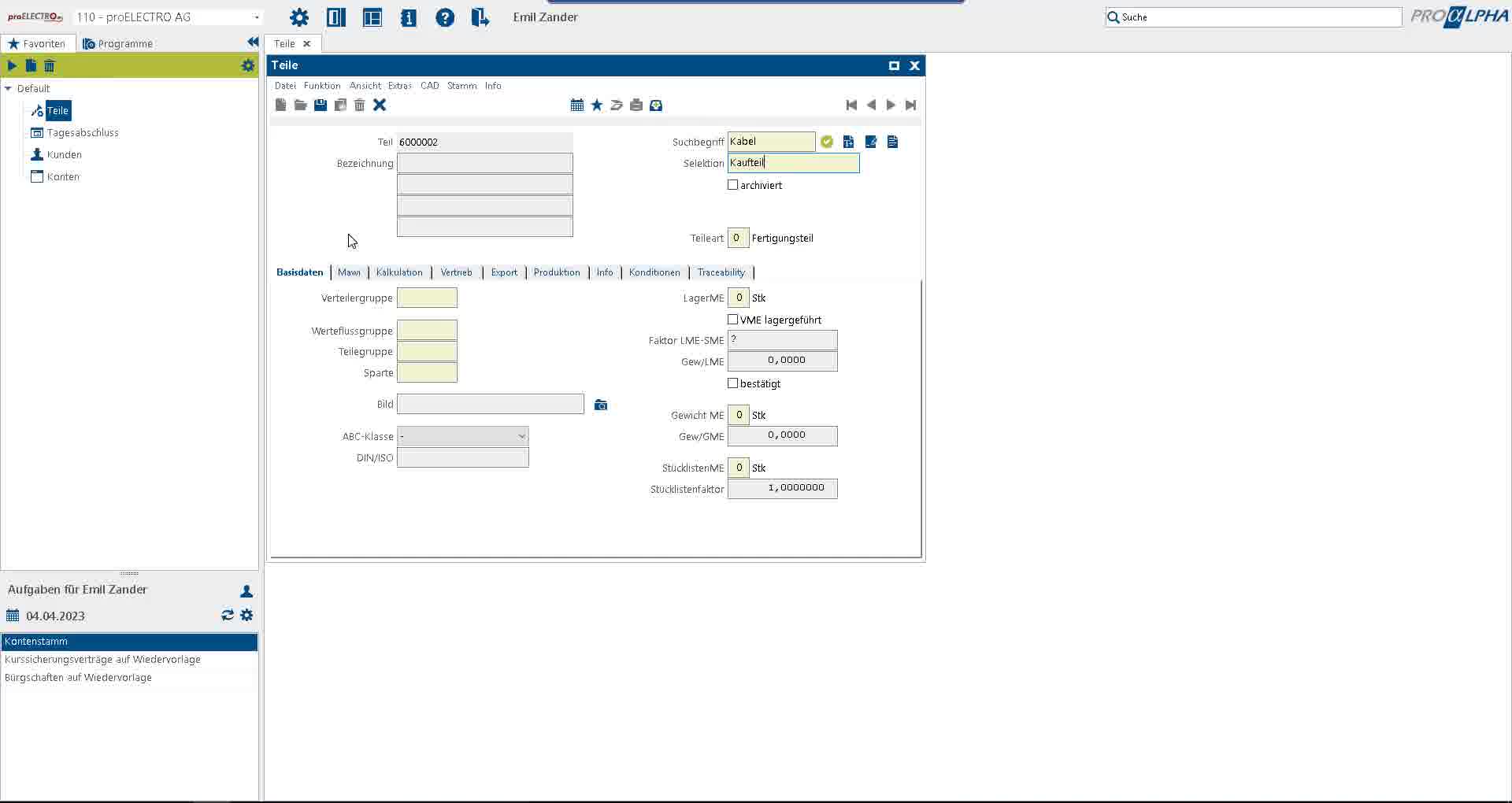Switch to the Programme sidebar tab
The width and height of the screenshot is (1512, 803).
(x=118, y=43)
